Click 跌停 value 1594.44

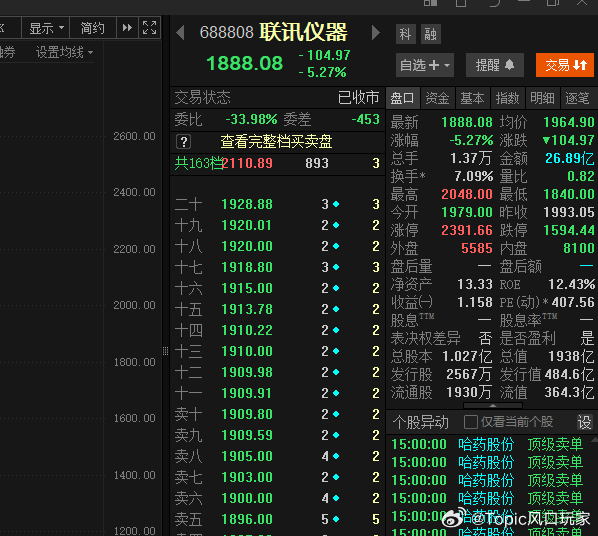click(x=569, y=230)
